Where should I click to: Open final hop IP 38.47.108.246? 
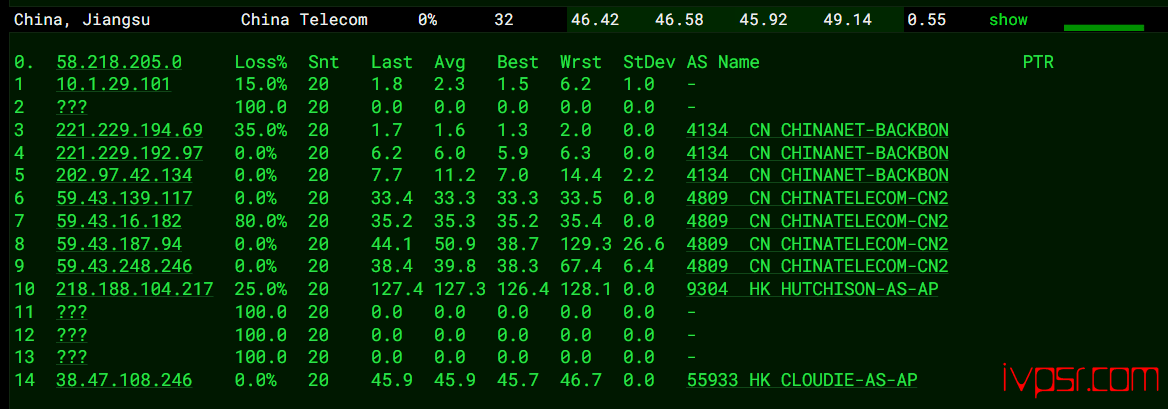[125, 380]
